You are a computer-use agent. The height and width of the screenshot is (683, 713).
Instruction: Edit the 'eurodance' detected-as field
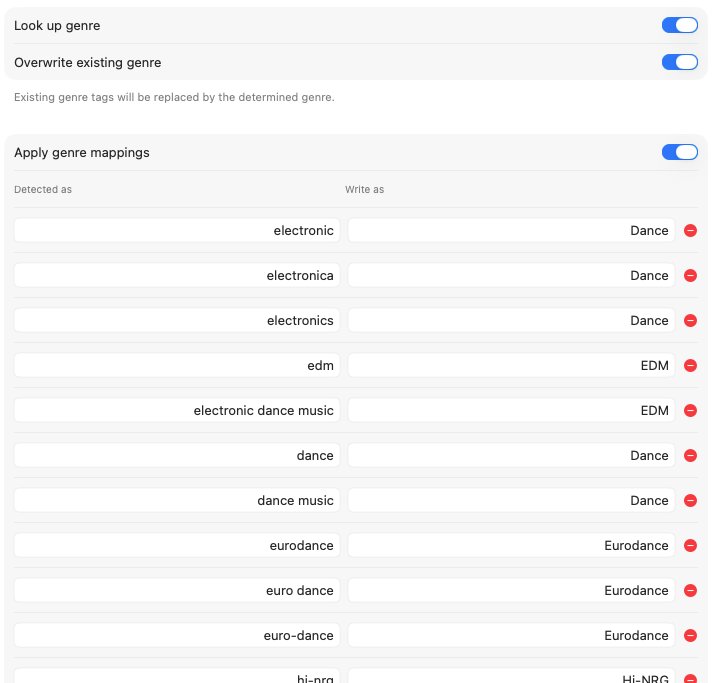coord(177,546)
